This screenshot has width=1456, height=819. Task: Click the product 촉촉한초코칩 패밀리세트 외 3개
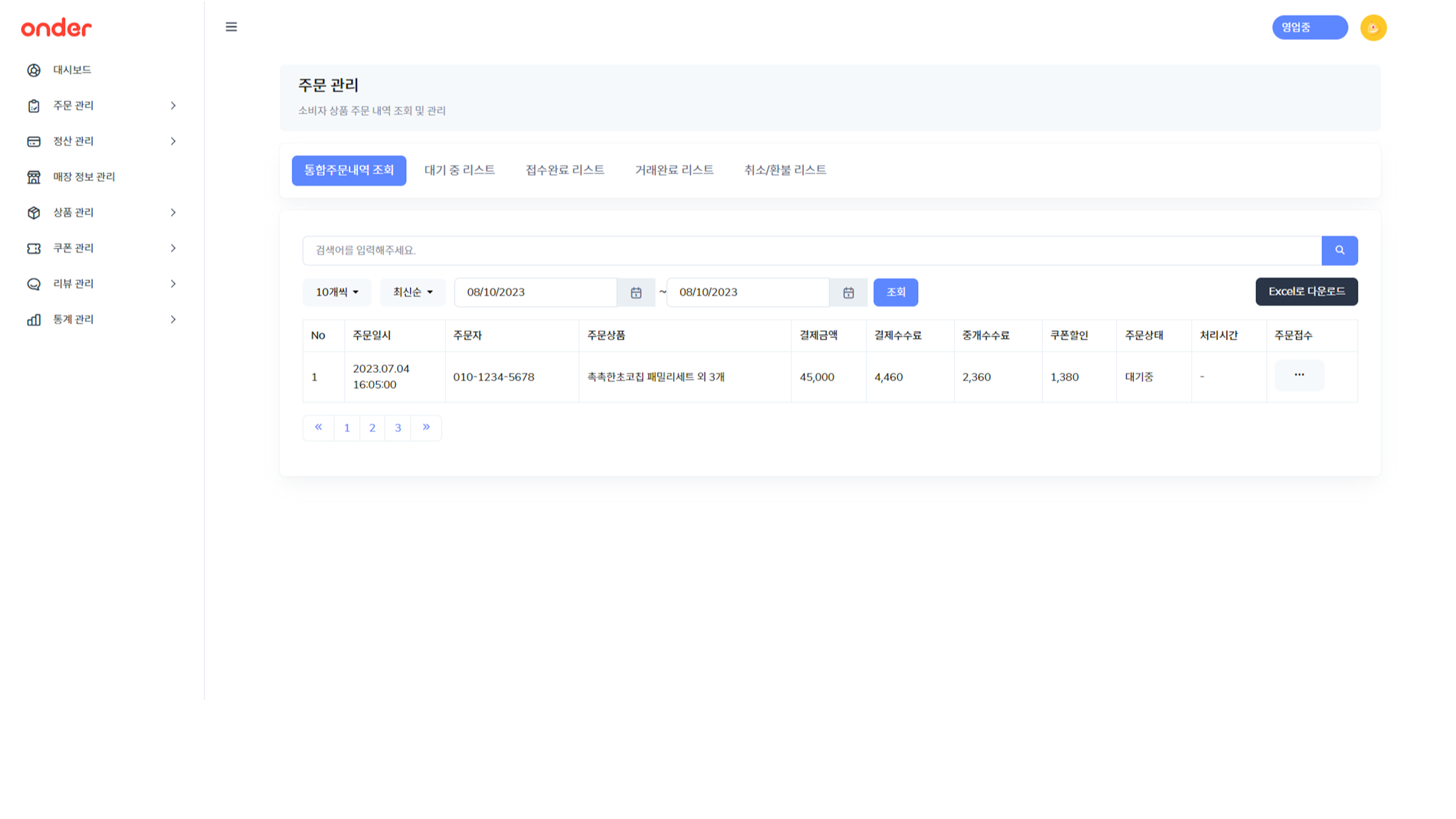656,377
